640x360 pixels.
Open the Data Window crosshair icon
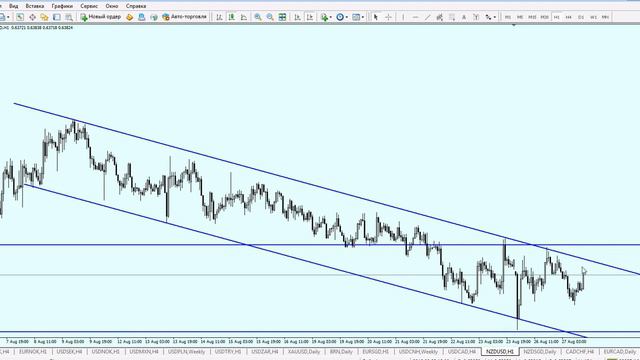click(32, 17)
